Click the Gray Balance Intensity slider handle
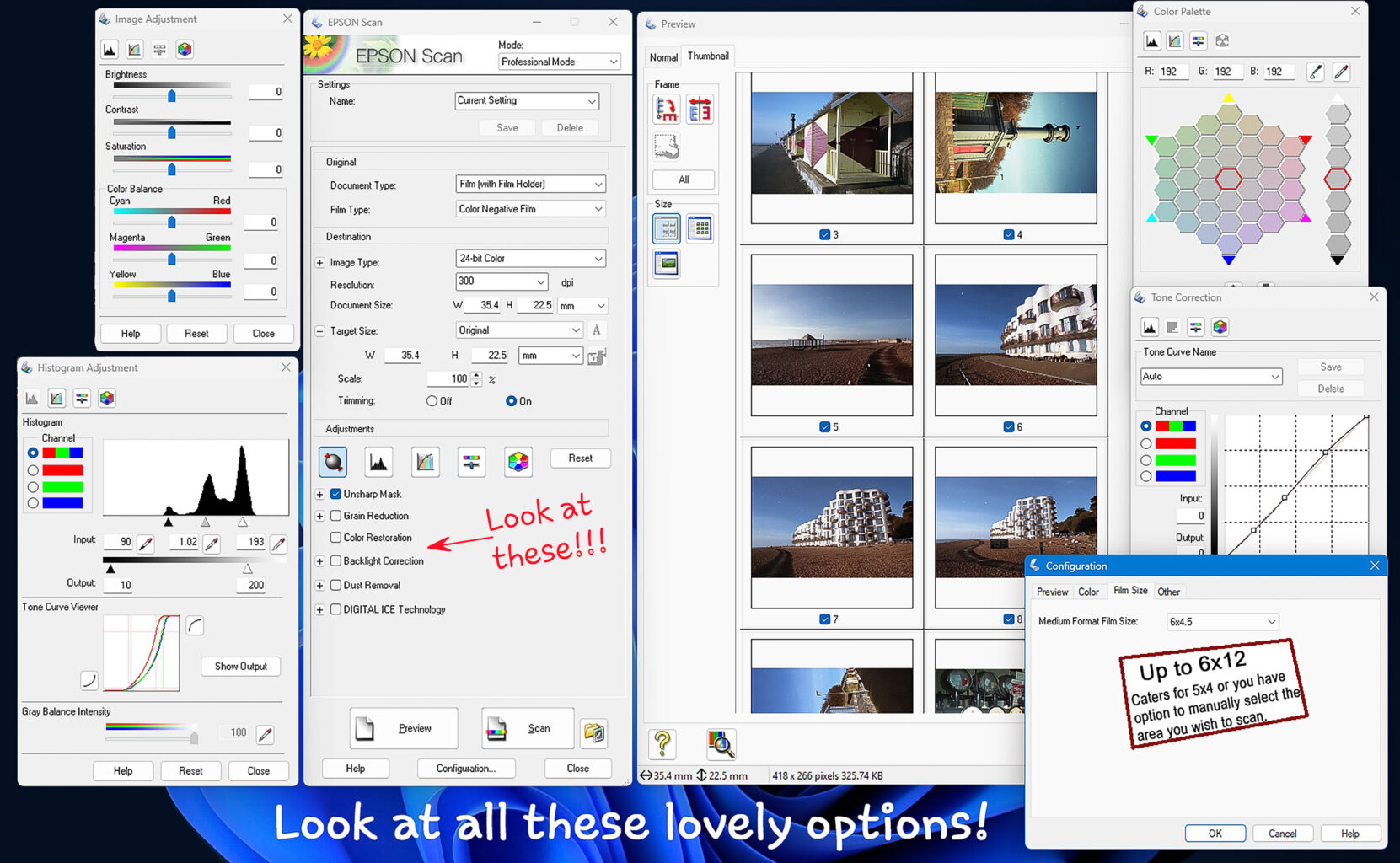 coord(195,737)
